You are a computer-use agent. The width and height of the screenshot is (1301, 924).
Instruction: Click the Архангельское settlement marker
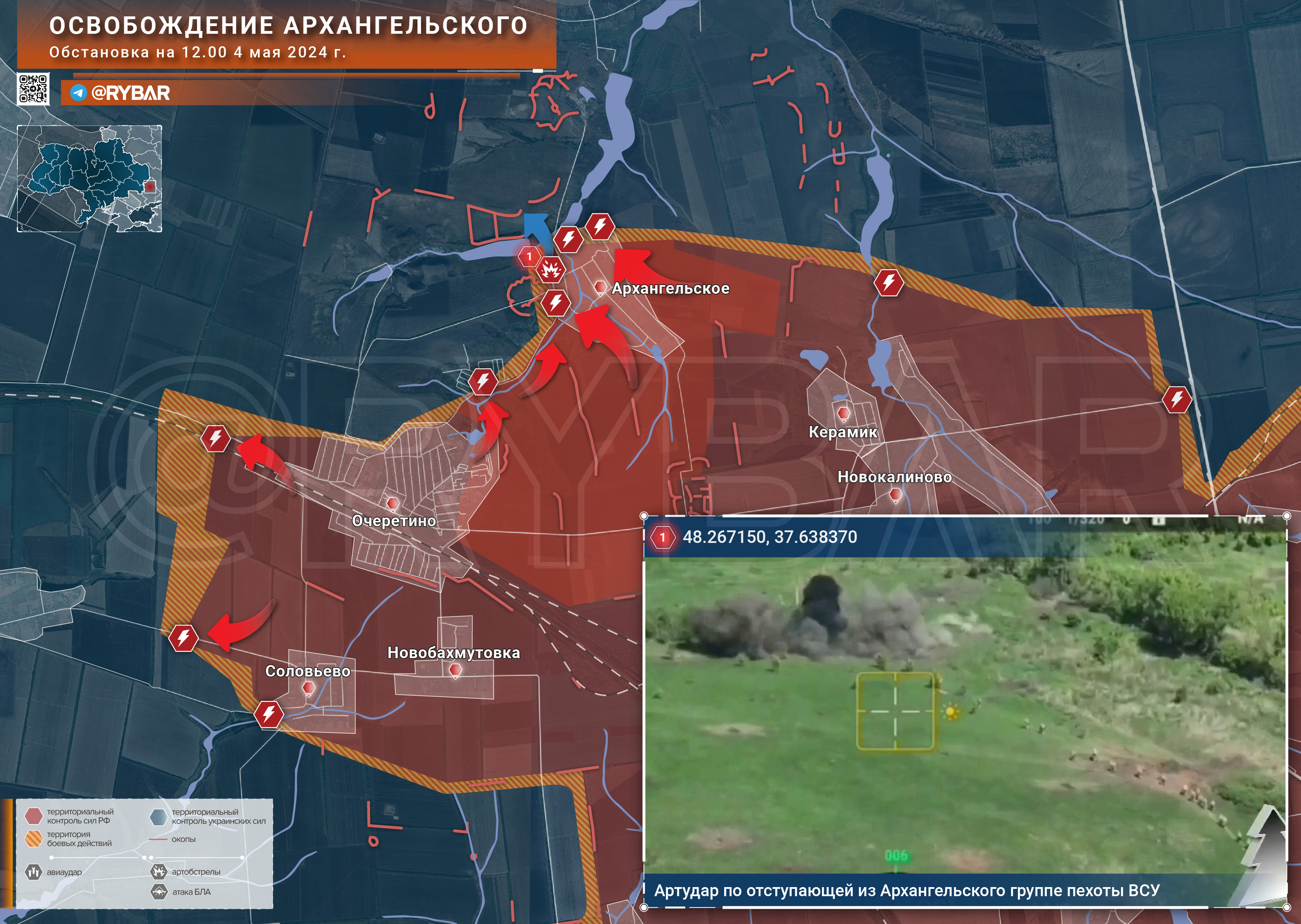[x=601, y=287]
